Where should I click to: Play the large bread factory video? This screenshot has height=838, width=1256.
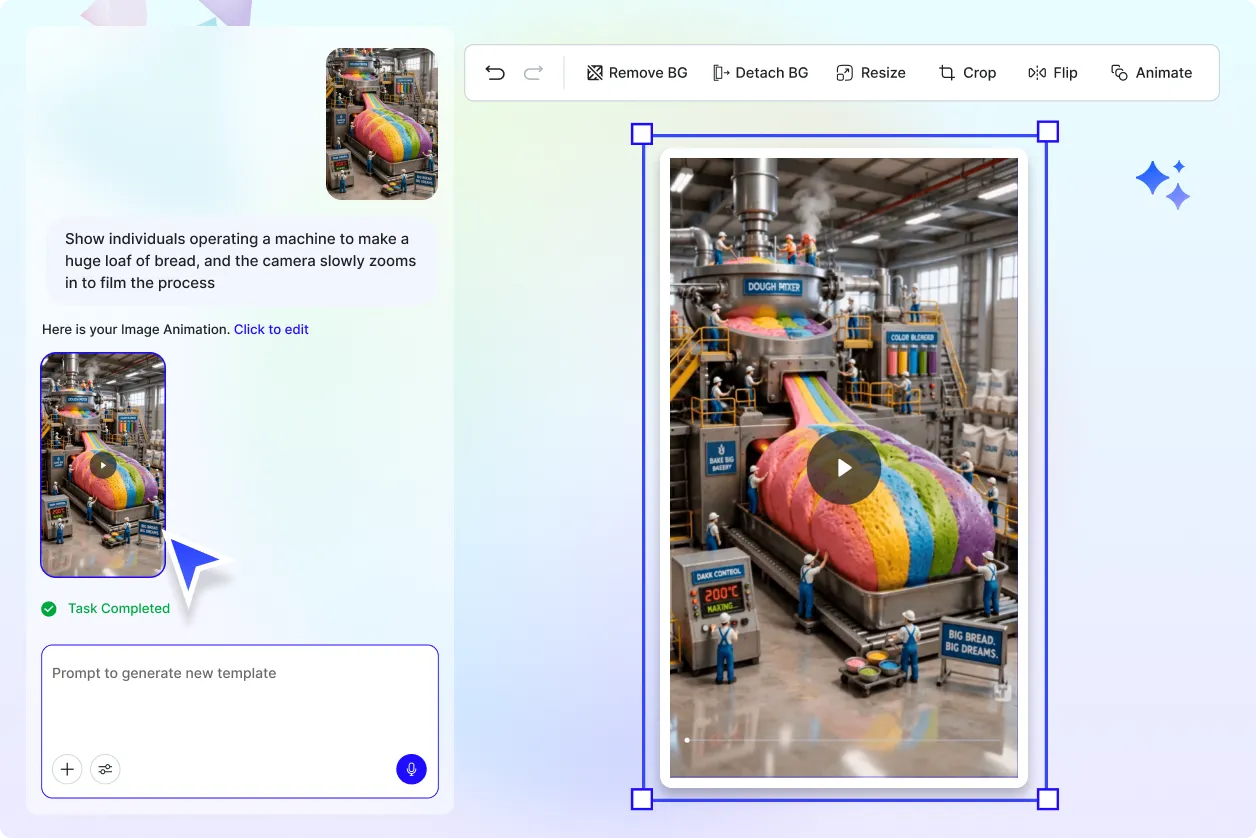[844, 467]
